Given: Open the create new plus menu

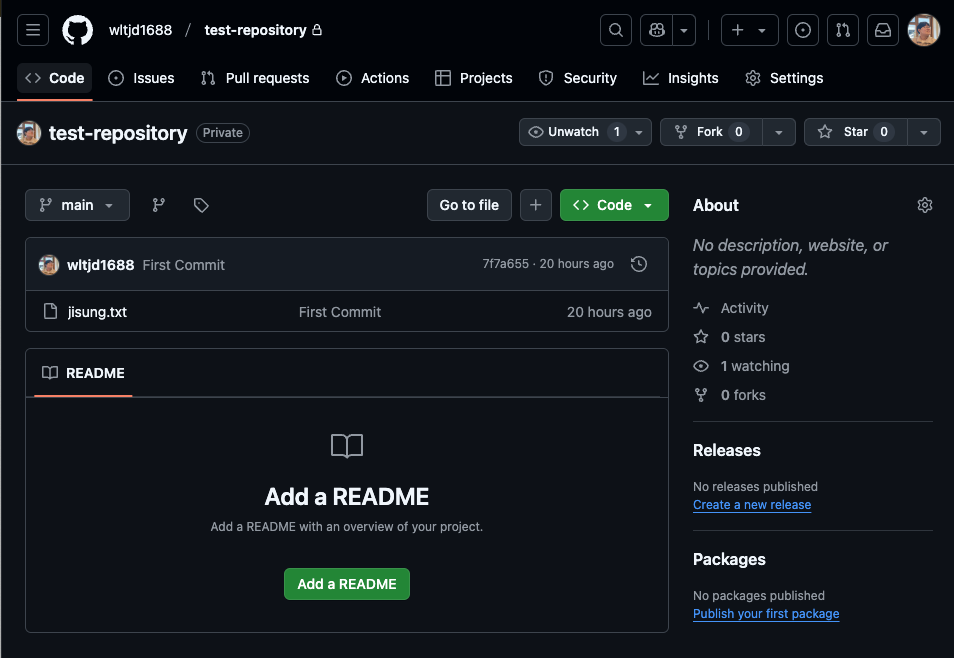Looking at the screenshot, I should (x=750, y=30).
